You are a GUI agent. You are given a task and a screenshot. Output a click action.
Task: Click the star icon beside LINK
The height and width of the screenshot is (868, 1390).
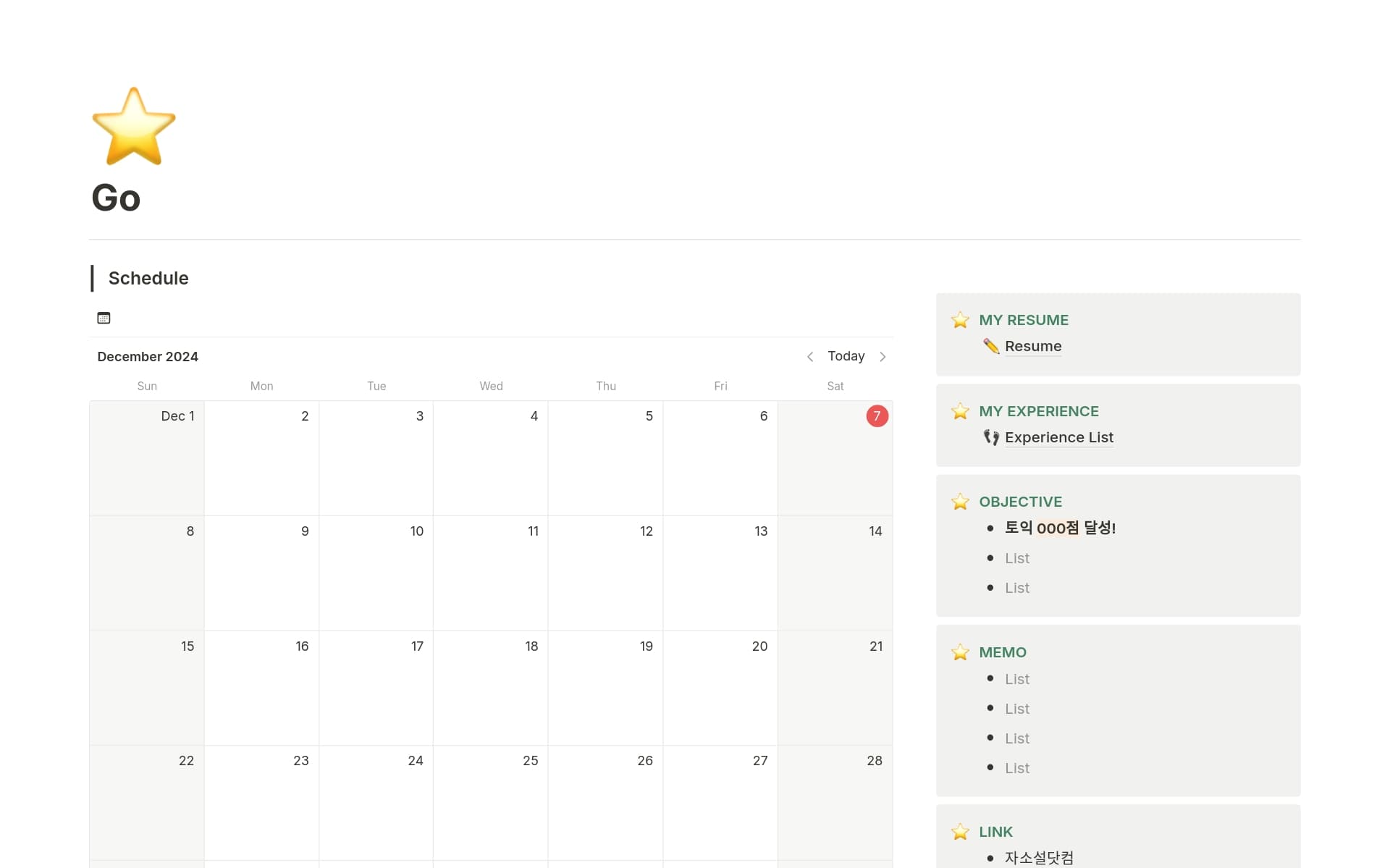[x=960, y=832]
